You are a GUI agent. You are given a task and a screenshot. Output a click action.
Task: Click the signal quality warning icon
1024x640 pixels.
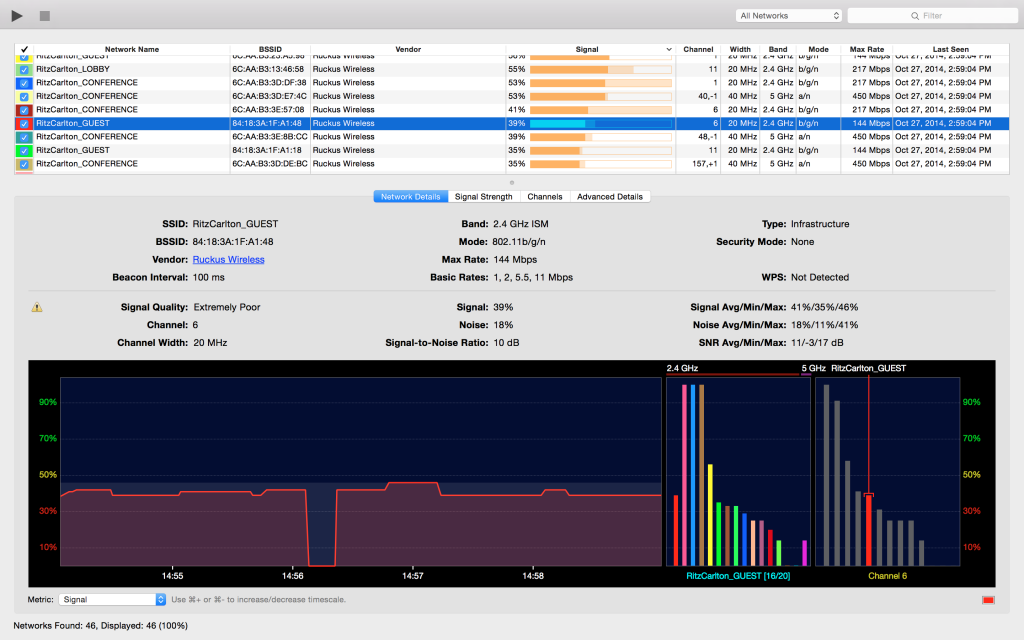(x=37, y=307)
